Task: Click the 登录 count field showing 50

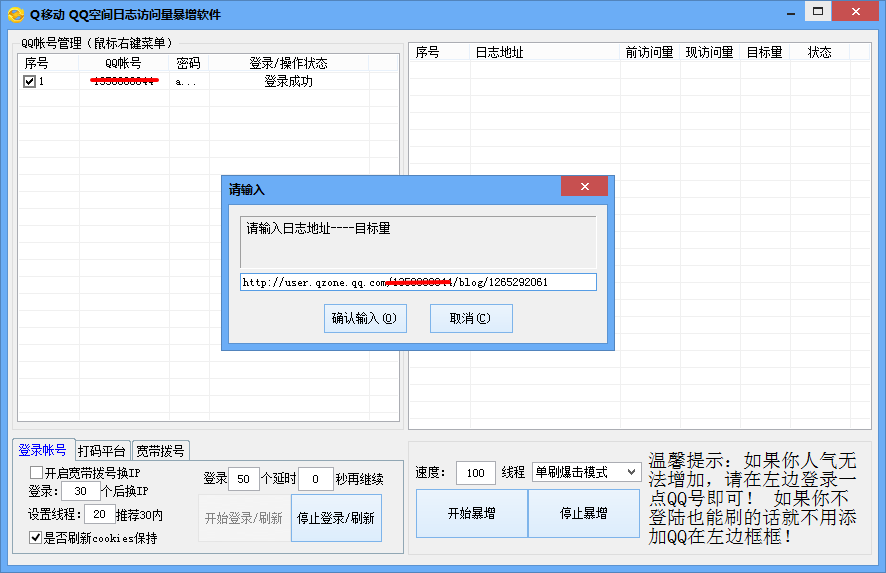Action: pyautogui.click(x=244, y=479)
